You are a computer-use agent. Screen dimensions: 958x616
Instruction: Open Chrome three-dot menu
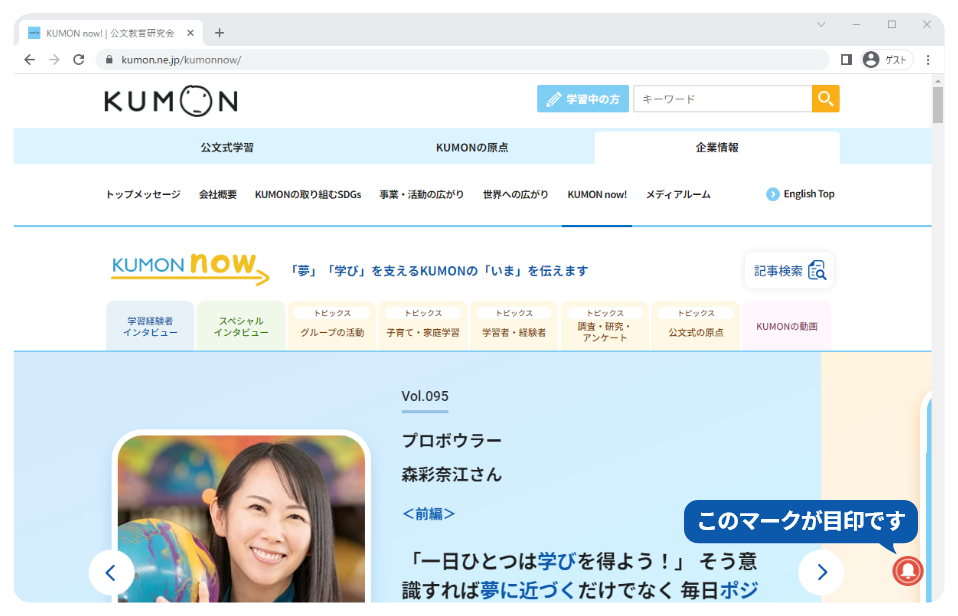(927, 59)
